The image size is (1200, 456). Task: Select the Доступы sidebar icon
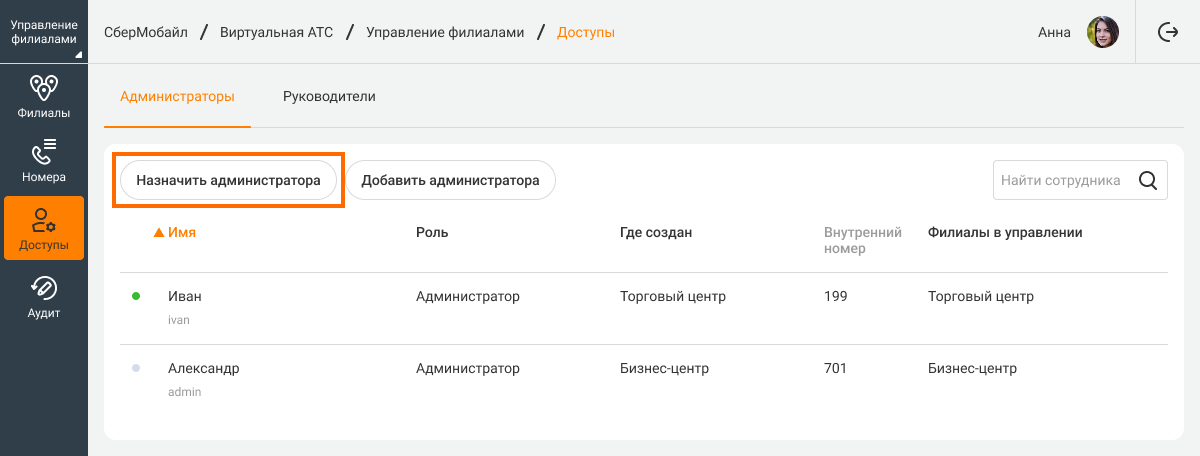click(43, 220)
